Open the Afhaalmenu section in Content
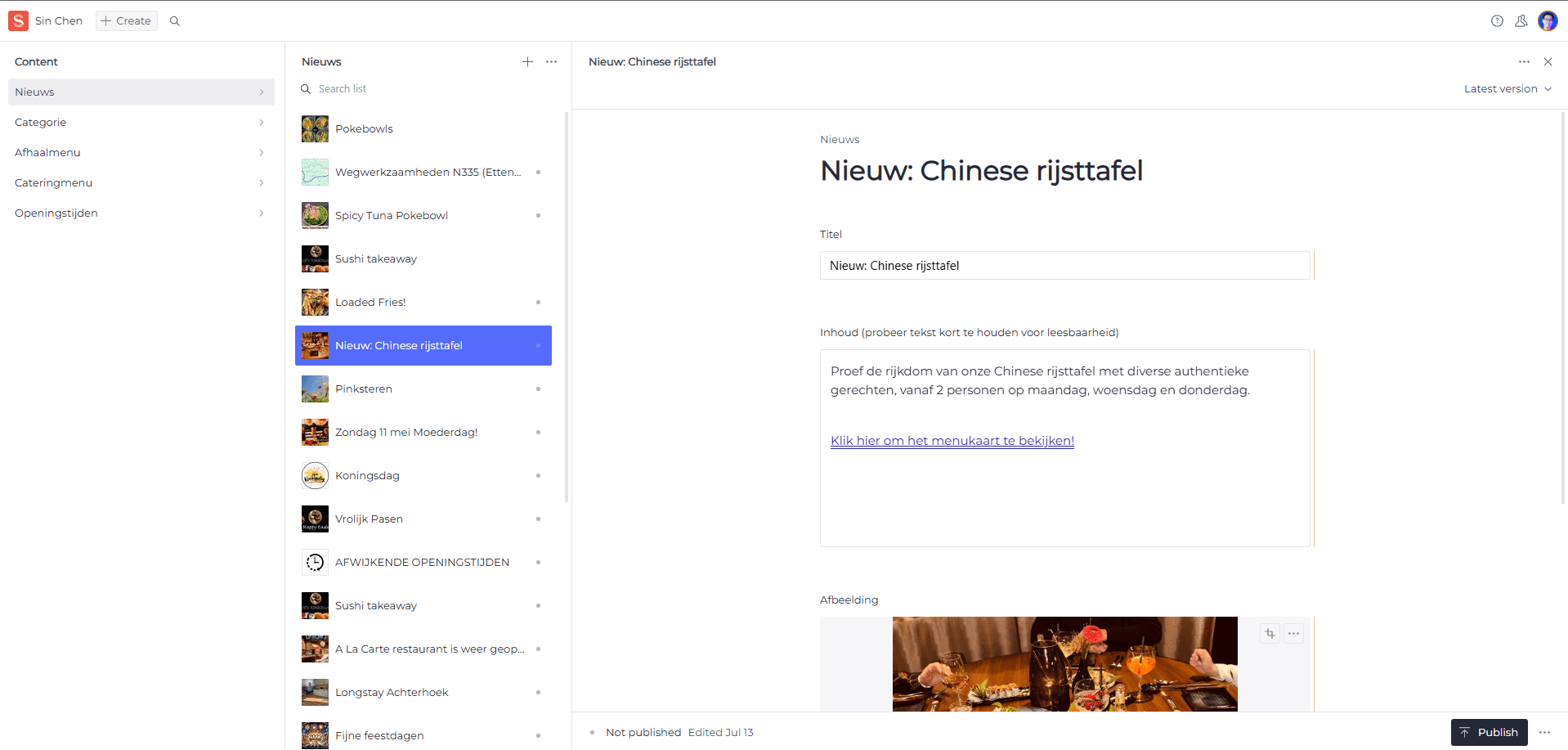The height and width of the screenshot is (750, 1568). coord(141,152)
